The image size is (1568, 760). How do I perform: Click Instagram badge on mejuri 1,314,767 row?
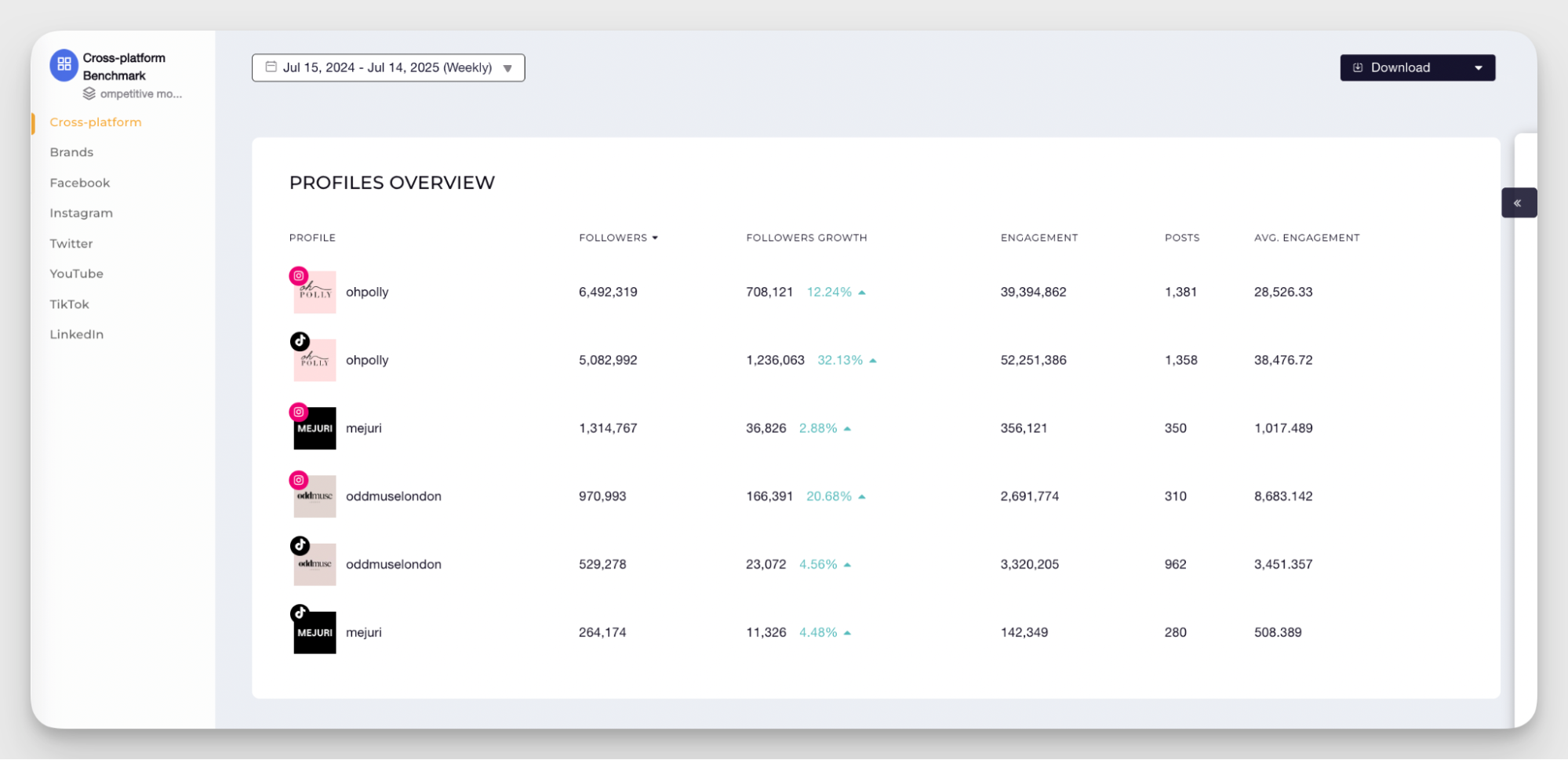[x=298, y=412]
